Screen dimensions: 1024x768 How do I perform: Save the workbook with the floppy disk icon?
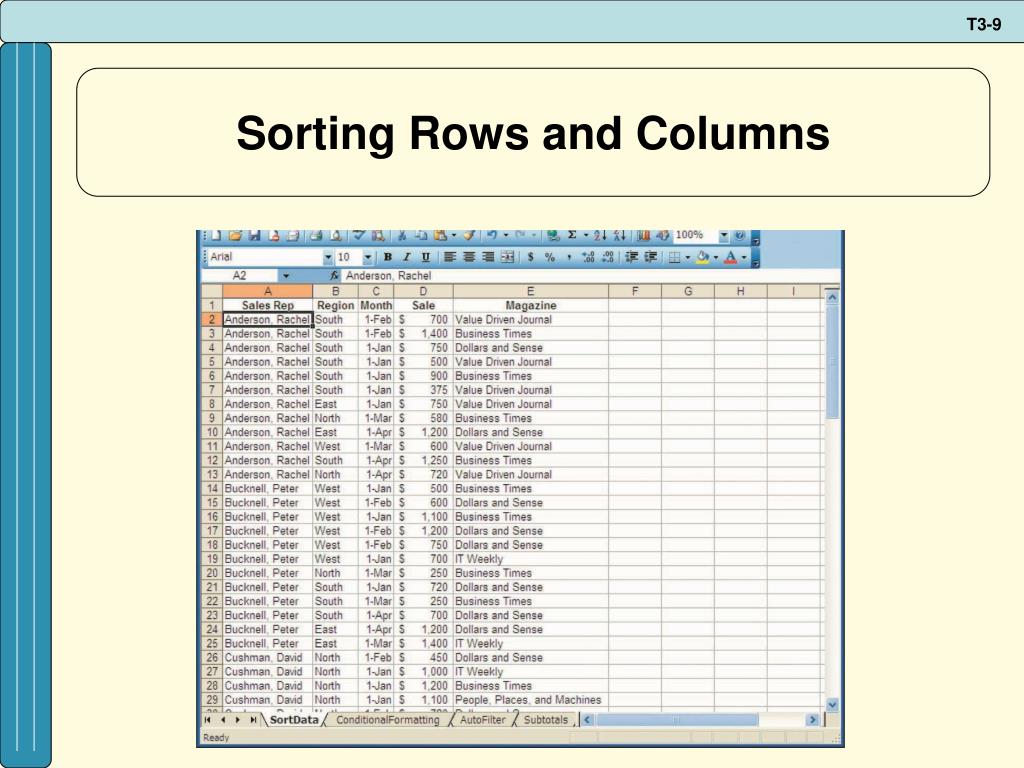click(254, 236)
